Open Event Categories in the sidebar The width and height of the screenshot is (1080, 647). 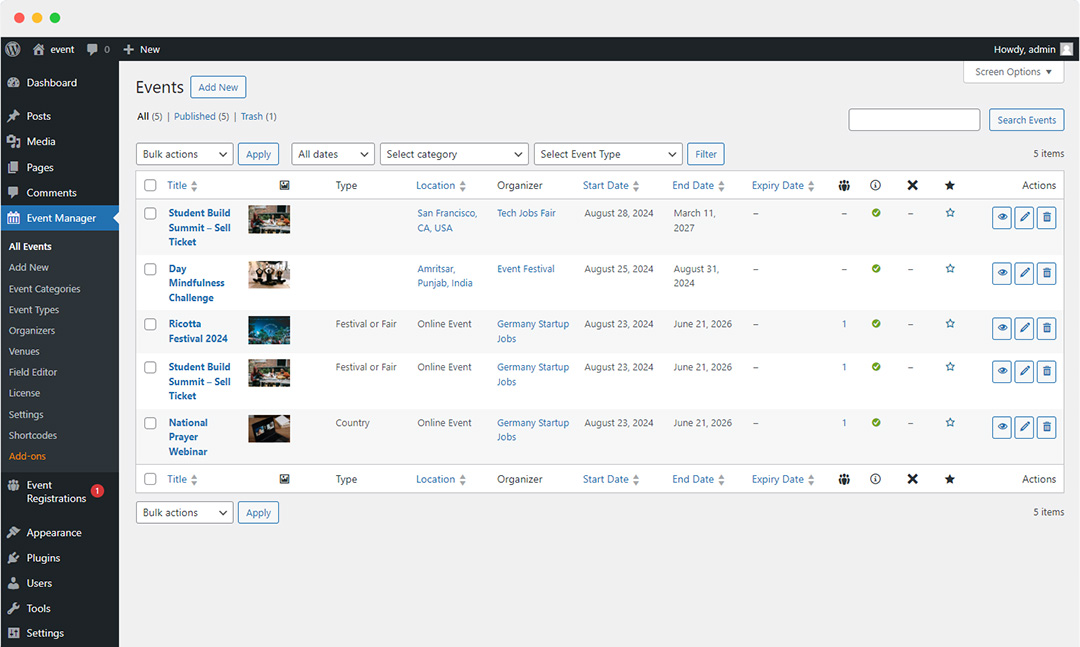pyautogui.click(x=45, y=289)
